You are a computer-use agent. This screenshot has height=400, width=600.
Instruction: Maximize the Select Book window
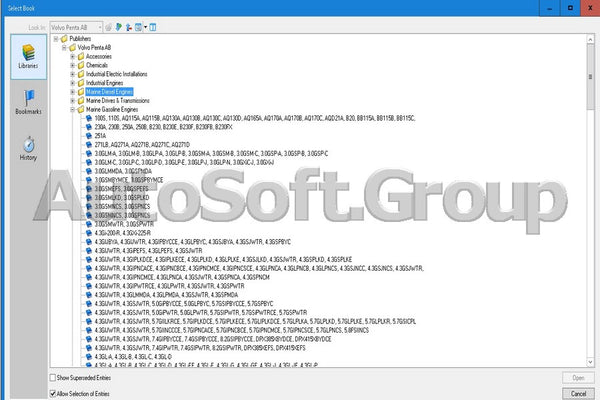(570, 8)
